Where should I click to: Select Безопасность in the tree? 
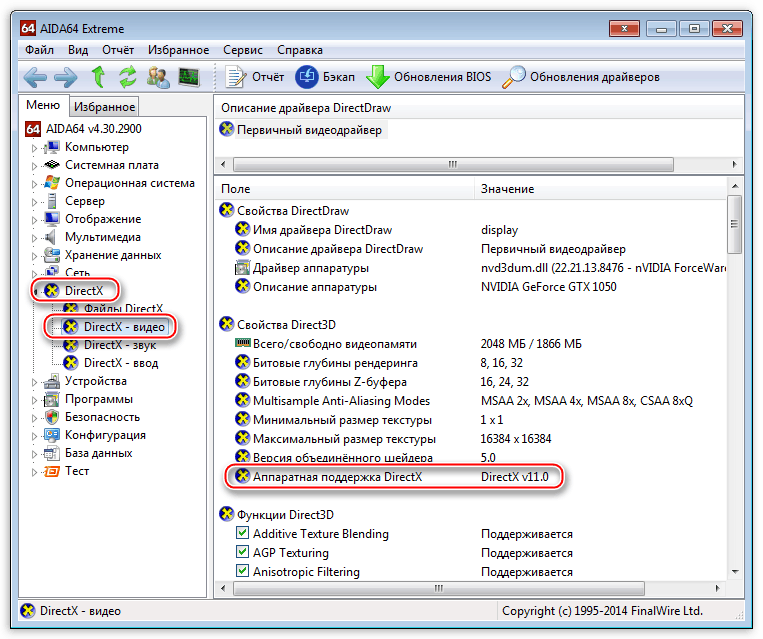point(92,417)
